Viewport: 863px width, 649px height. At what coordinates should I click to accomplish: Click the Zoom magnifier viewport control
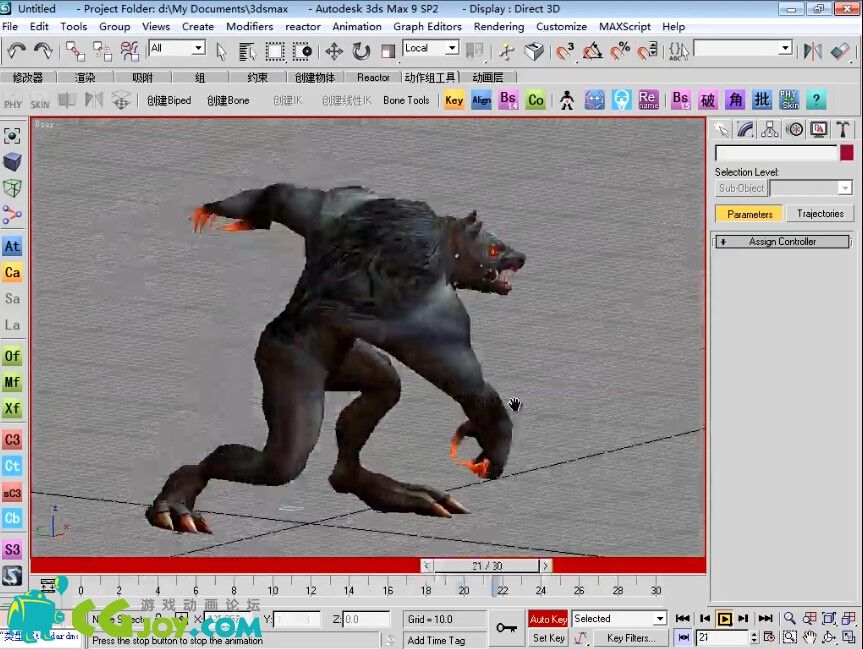[x=789, y=619]
